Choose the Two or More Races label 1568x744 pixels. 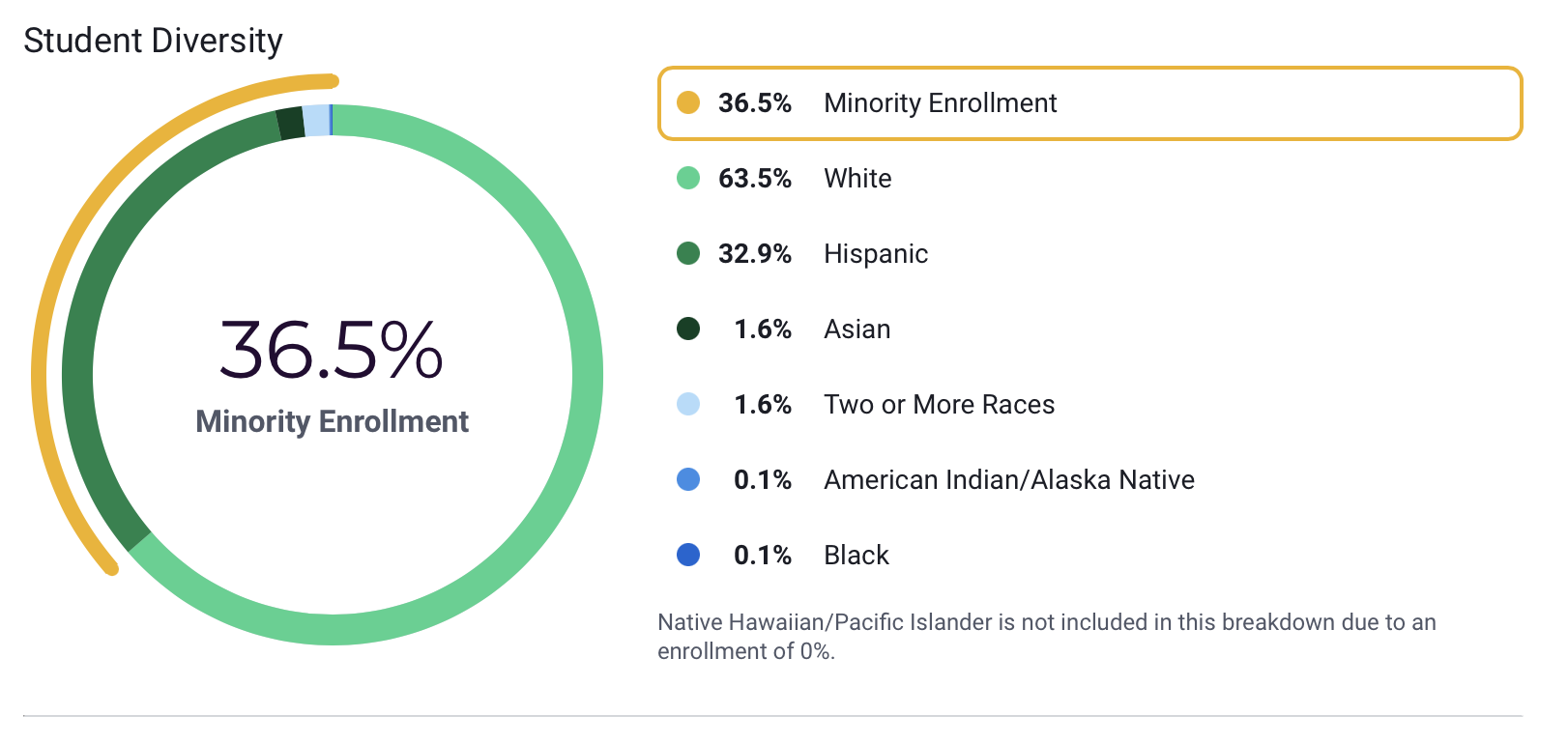[x=939, y=404]
